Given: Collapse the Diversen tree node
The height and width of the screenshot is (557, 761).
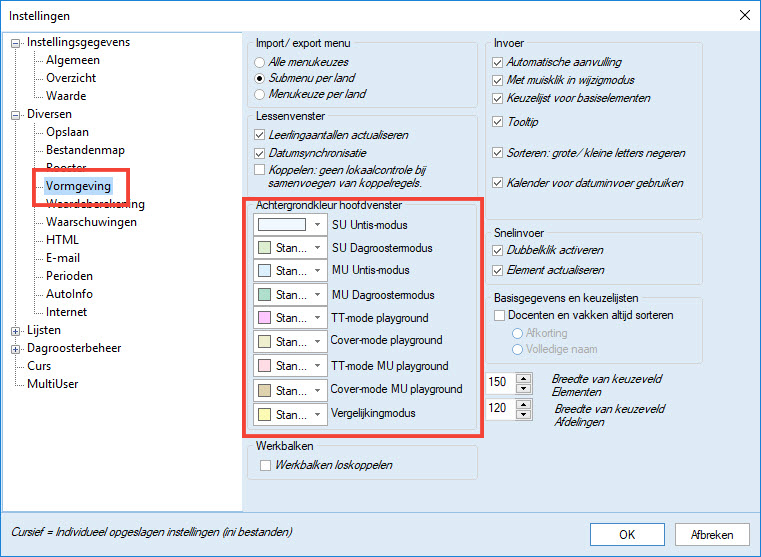Looking at the screenshot, I should [15, 114].
